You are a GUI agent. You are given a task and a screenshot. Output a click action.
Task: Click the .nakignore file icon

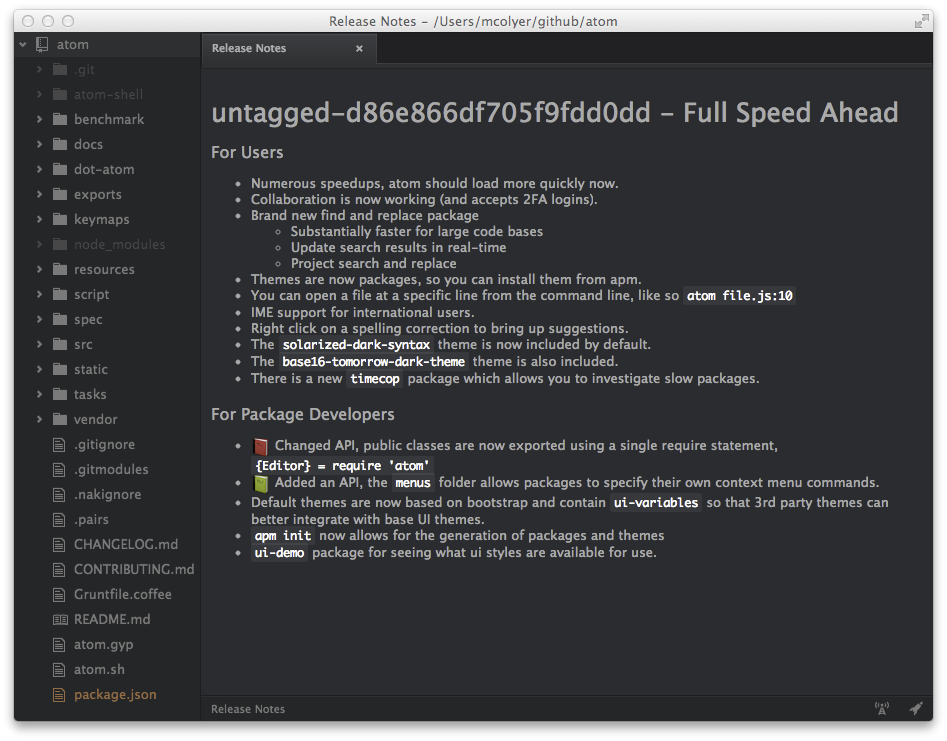[x=59, y=495]
